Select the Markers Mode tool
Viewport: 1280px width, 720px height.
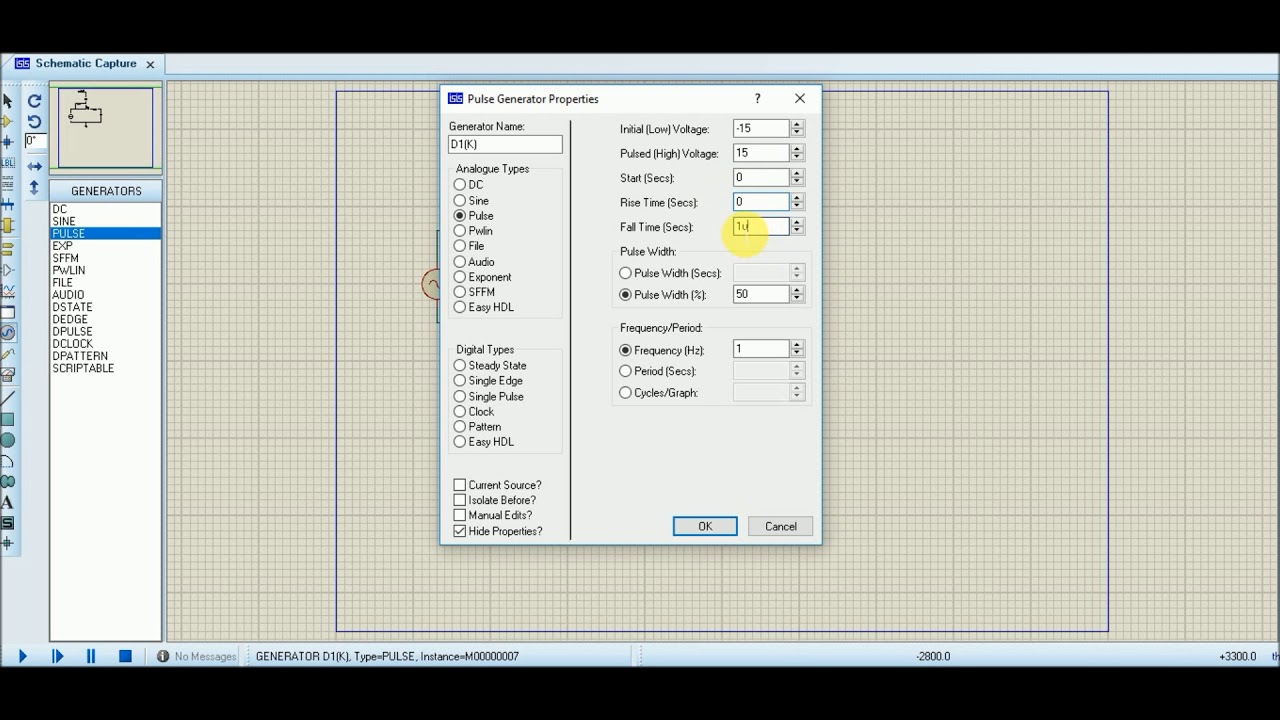point(8,541)
